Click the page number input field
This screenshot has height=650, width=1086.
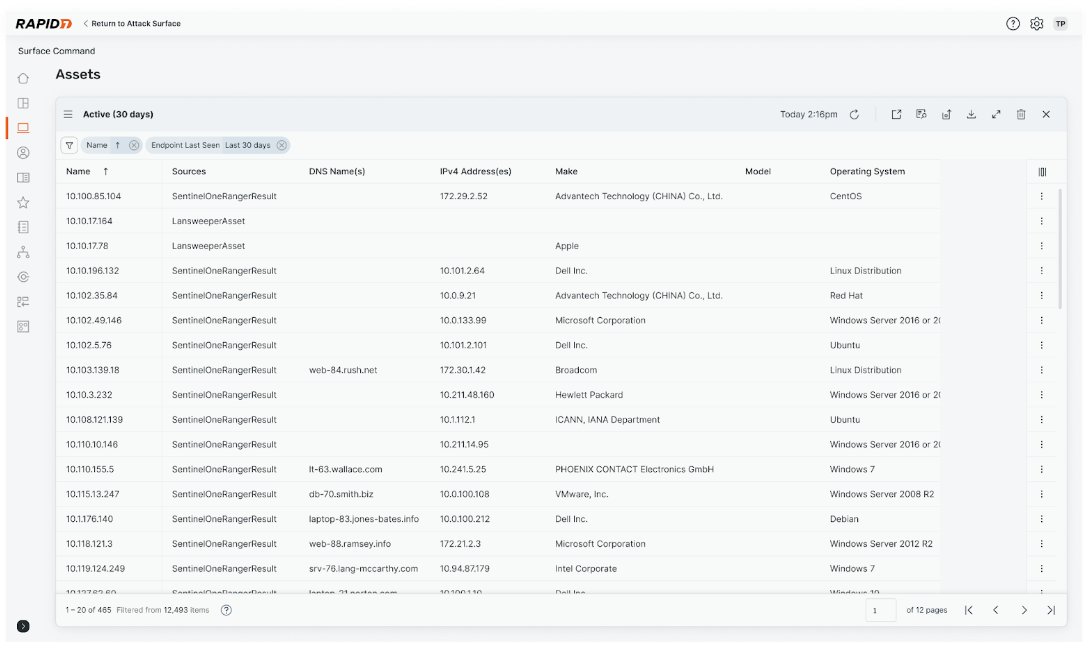click(x=880, y=610)
